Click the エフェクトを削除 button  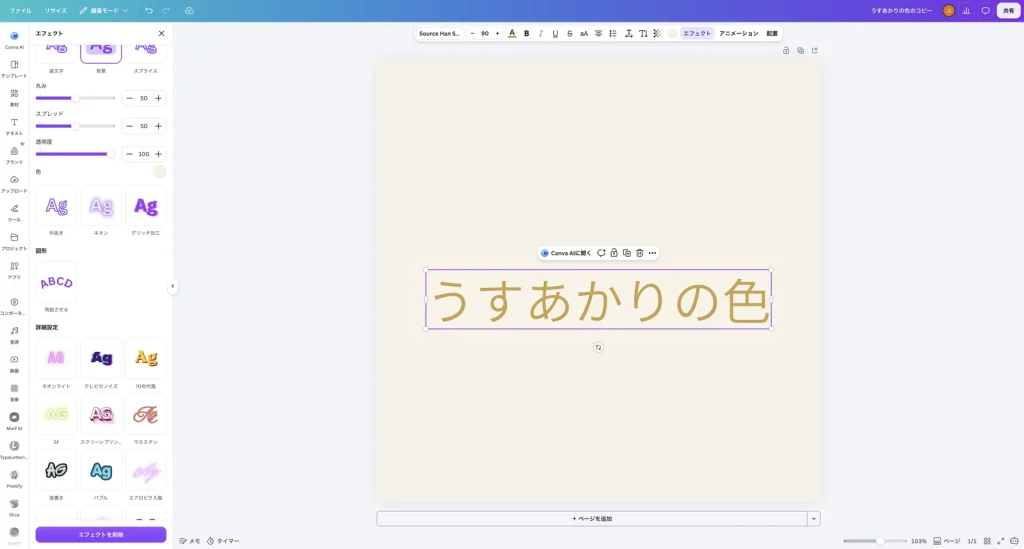101,535
